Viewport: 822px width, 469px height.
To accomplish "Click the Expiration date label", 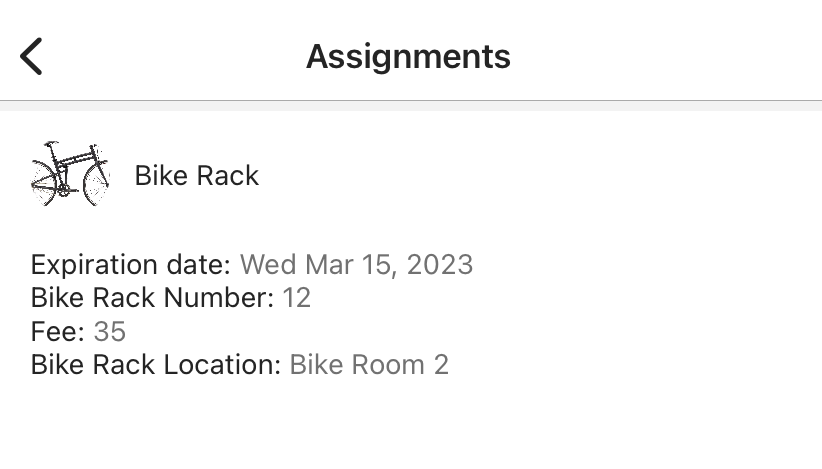I will coord(131,265).
